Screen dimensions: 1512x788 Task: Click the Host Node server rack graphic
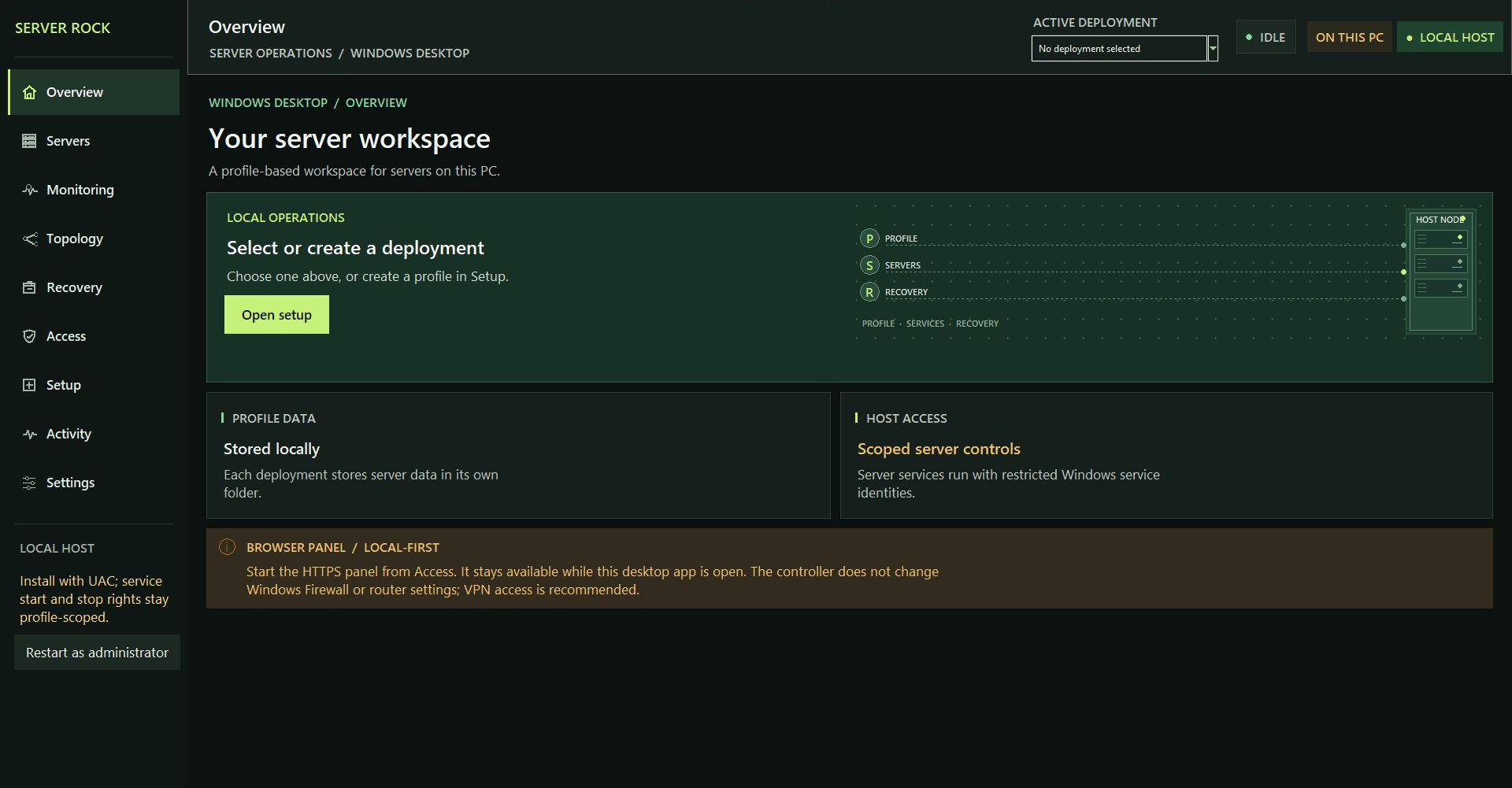tap(1440, 272)
